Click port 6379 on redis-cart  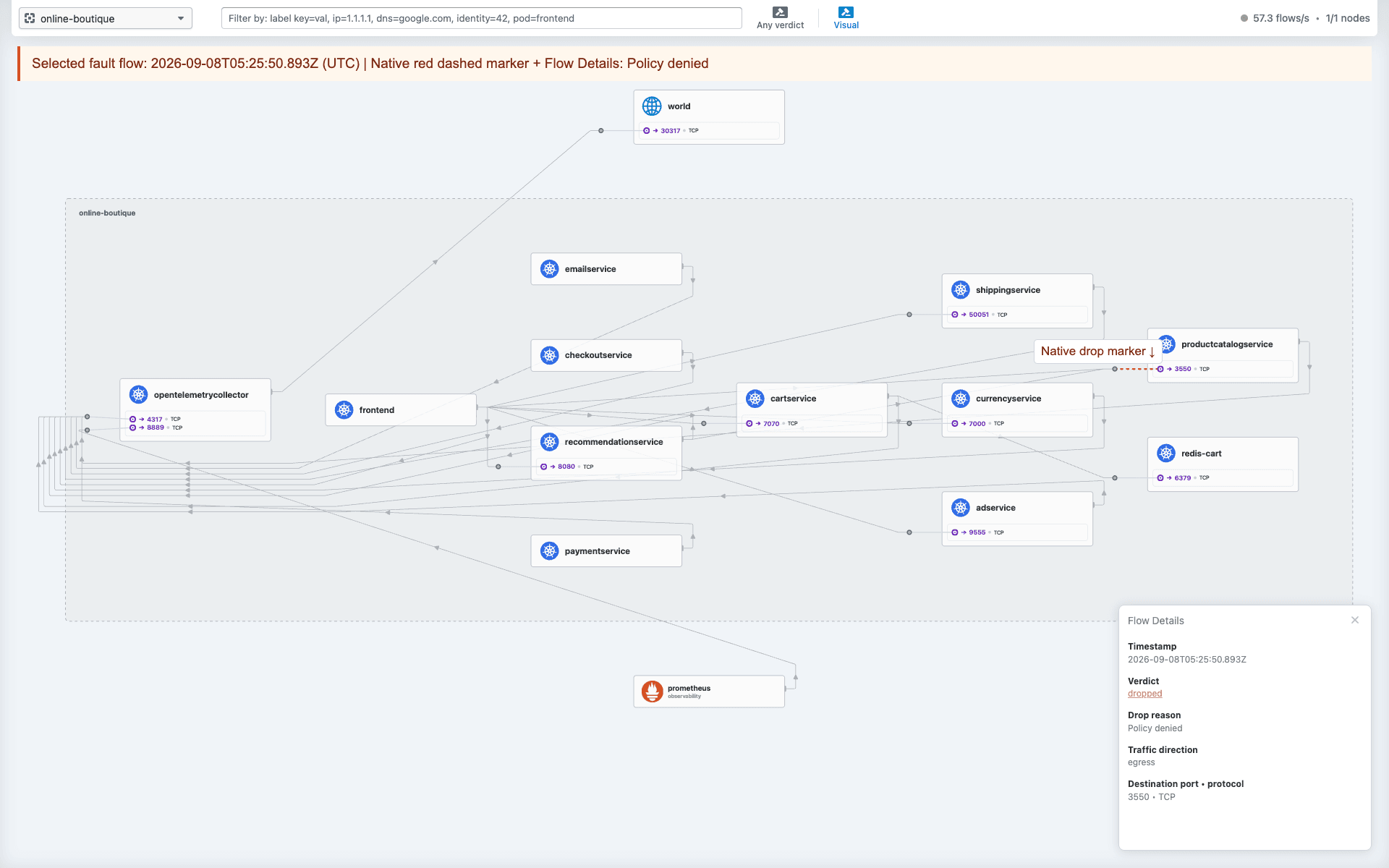coord(1182,478)
